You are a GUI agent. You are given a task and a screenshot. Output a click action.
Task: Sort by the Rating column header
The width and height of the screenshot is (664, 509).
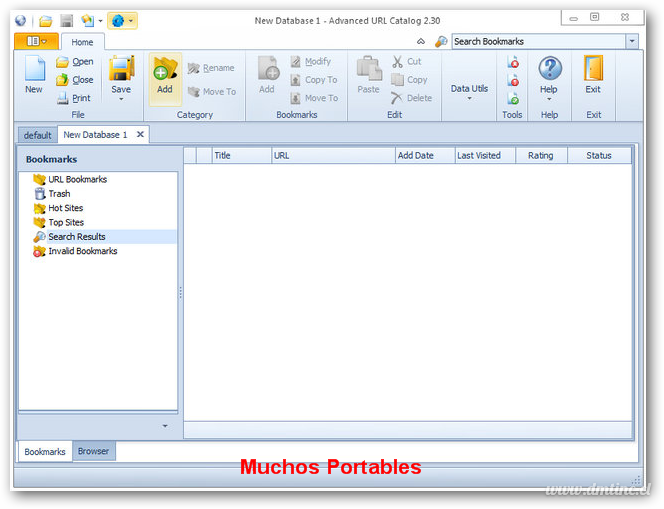[541, 155]
